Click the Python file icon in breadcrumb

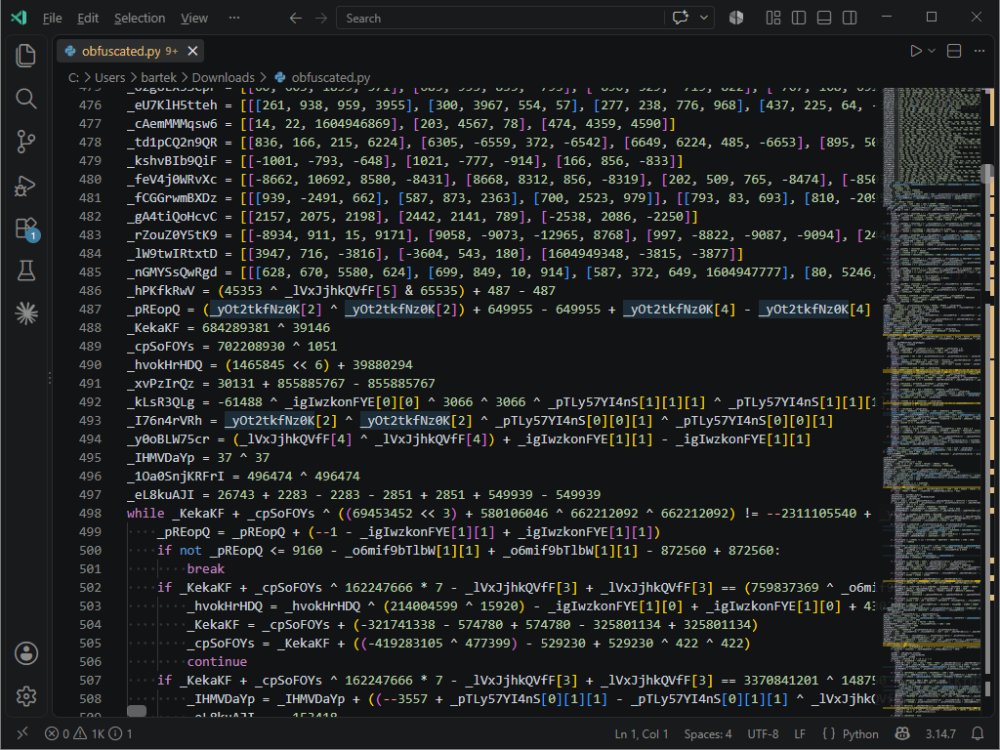click(280, 77)
